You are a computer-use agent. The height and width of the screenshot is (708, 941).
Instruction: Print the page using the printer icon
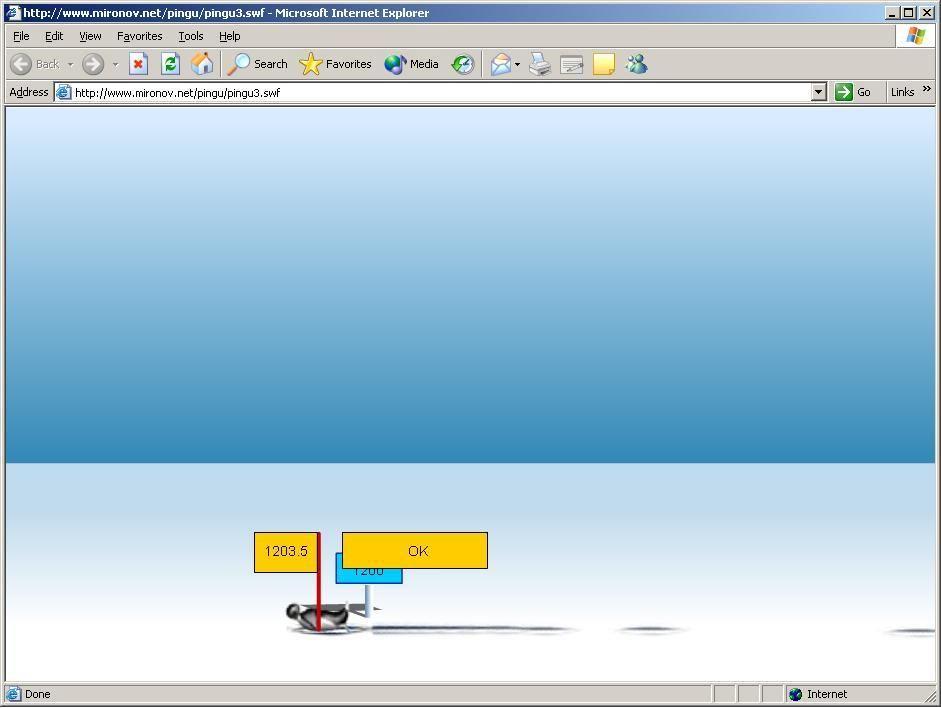tap(540, 64)
